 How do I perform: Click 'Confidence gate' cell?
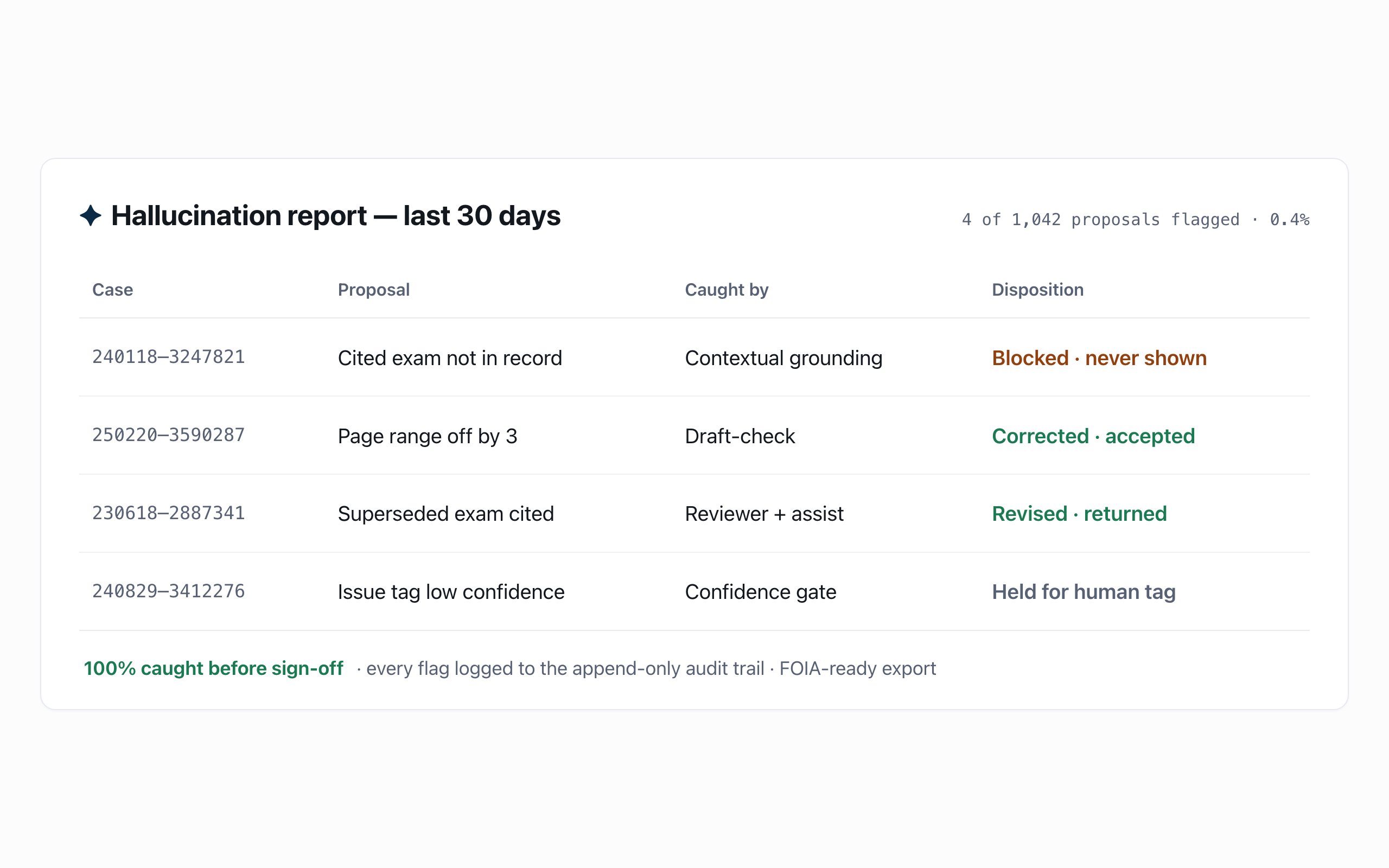click(761, 592)
